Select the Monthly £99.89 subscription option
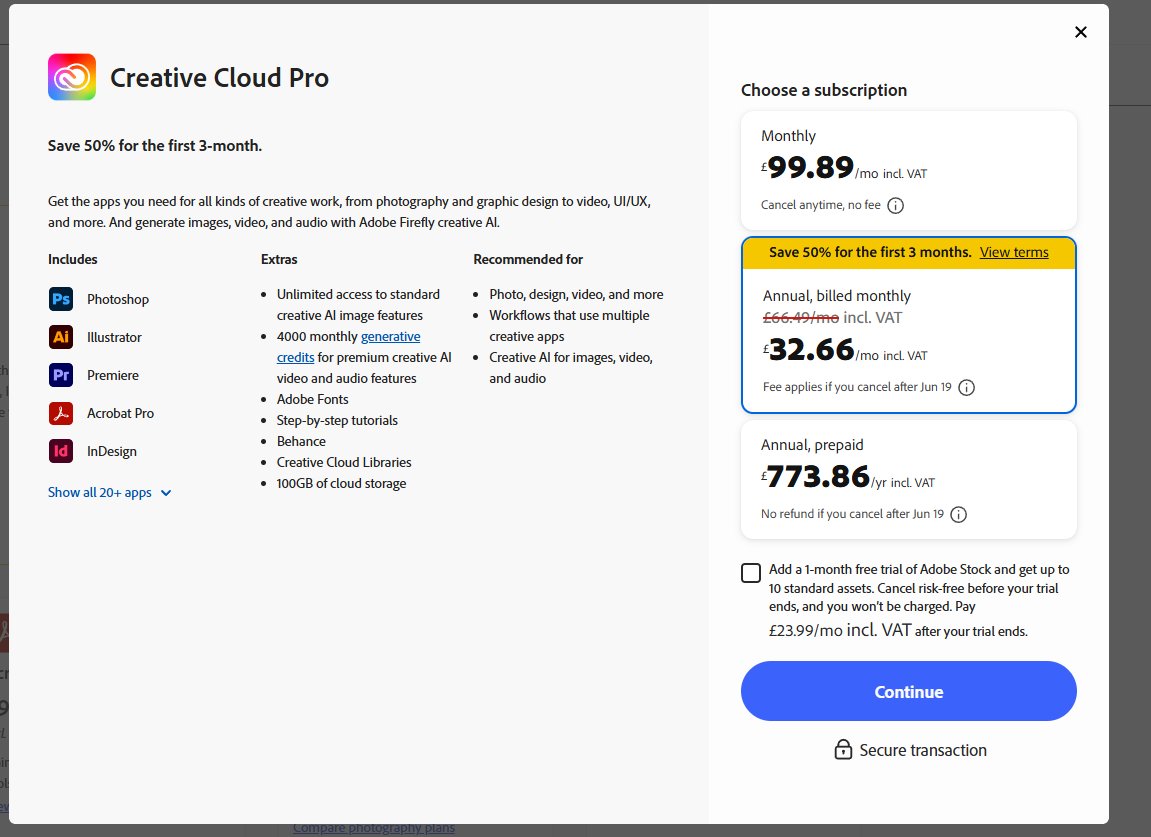This screenshot has height=837, width=1151. click(909, 170)
